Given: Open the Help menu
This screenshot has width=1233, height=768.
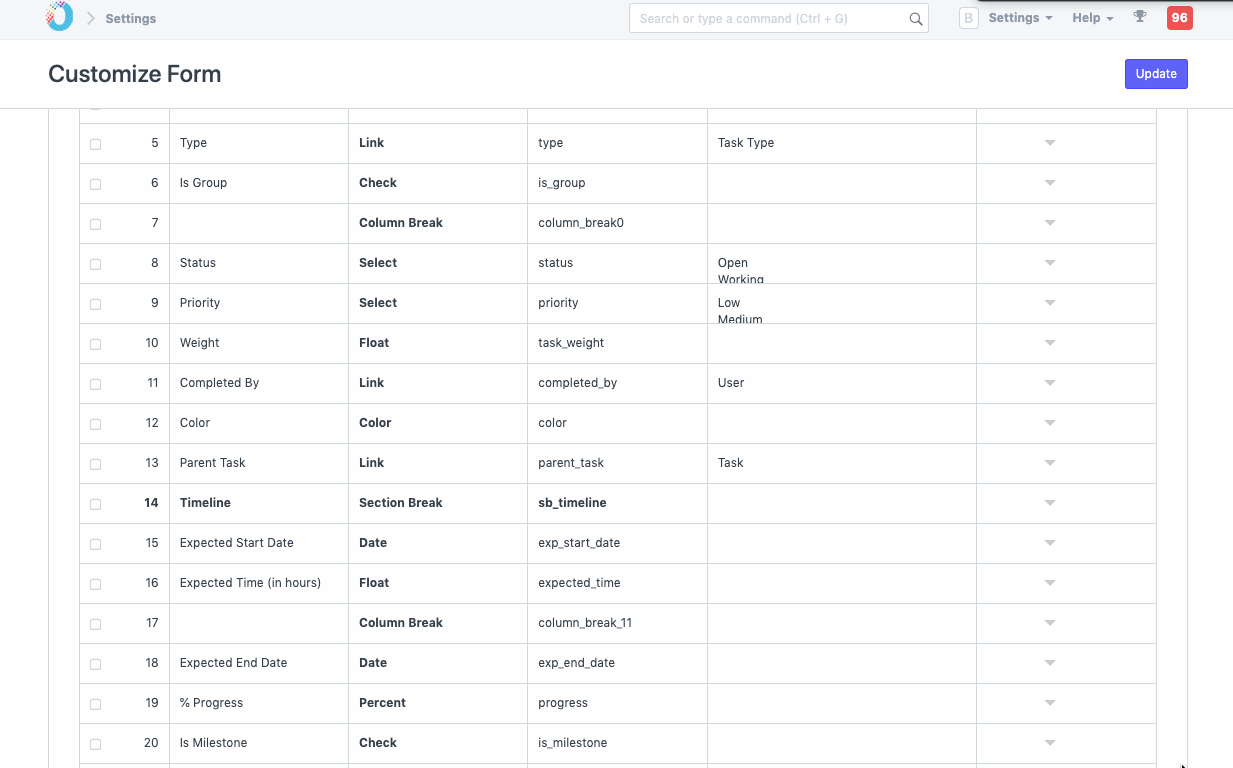Looking at the screenshot, I should (x=1092, y=18).
